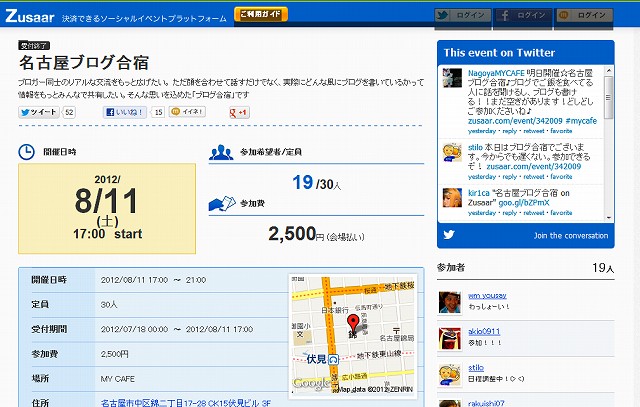This screenshot has height=407, width=640.
Task: Retweet the stilo tweet
Action: click(x=534, y=177)
